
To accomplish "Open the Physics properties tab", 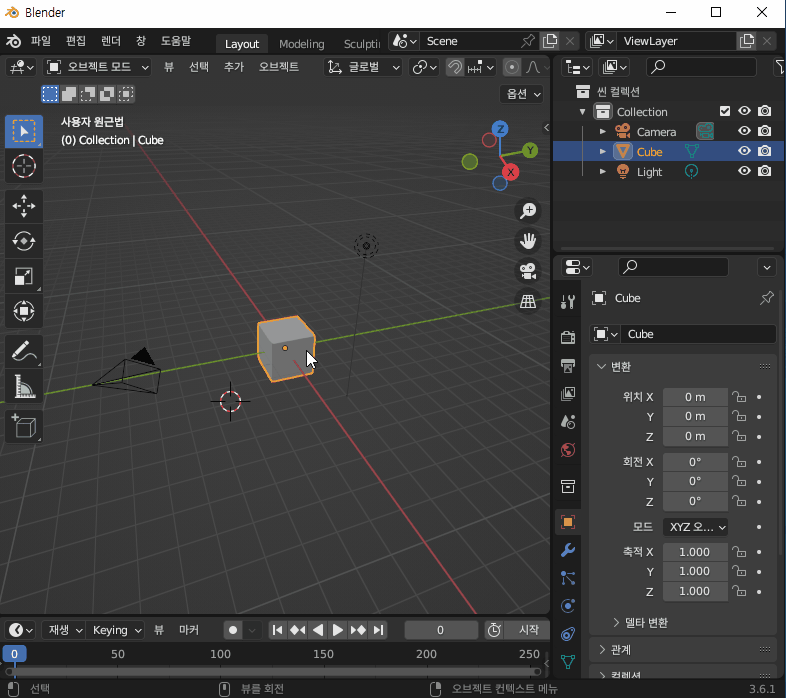I will point(568,606).
